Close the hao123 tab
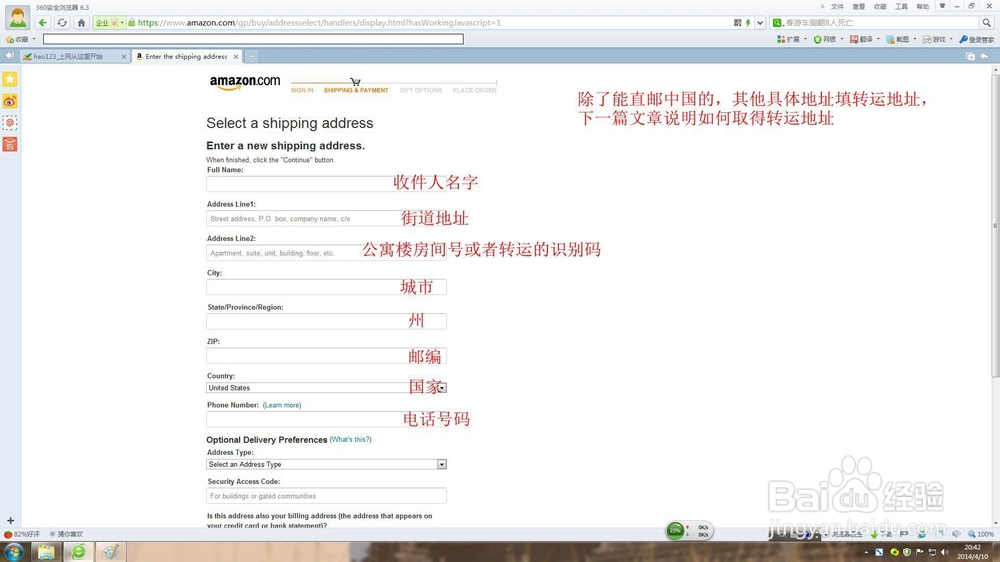Screen dimensions: 1000x562 [x=124, y=56]
